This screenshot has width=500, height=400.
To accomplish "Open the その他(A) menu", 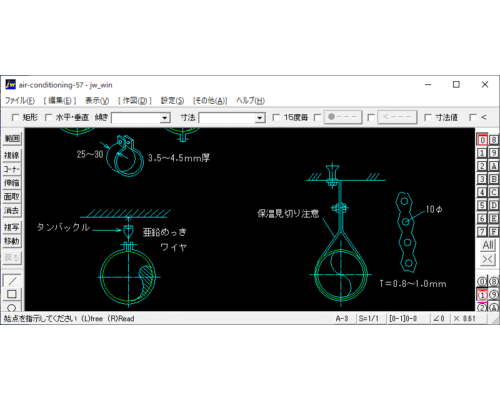I will [210, 100].
